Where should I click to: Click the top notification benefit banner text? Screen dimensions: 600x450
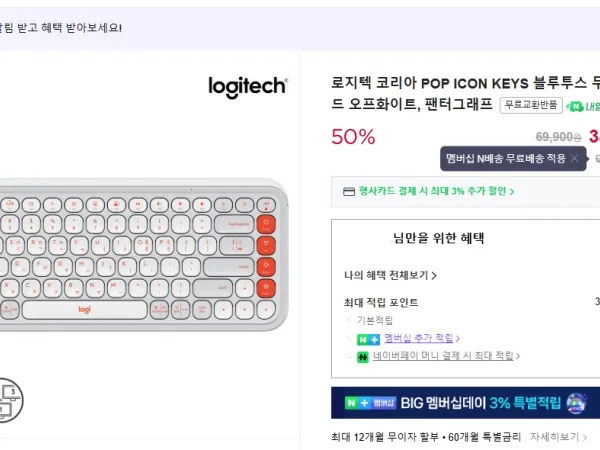[60, 27]
